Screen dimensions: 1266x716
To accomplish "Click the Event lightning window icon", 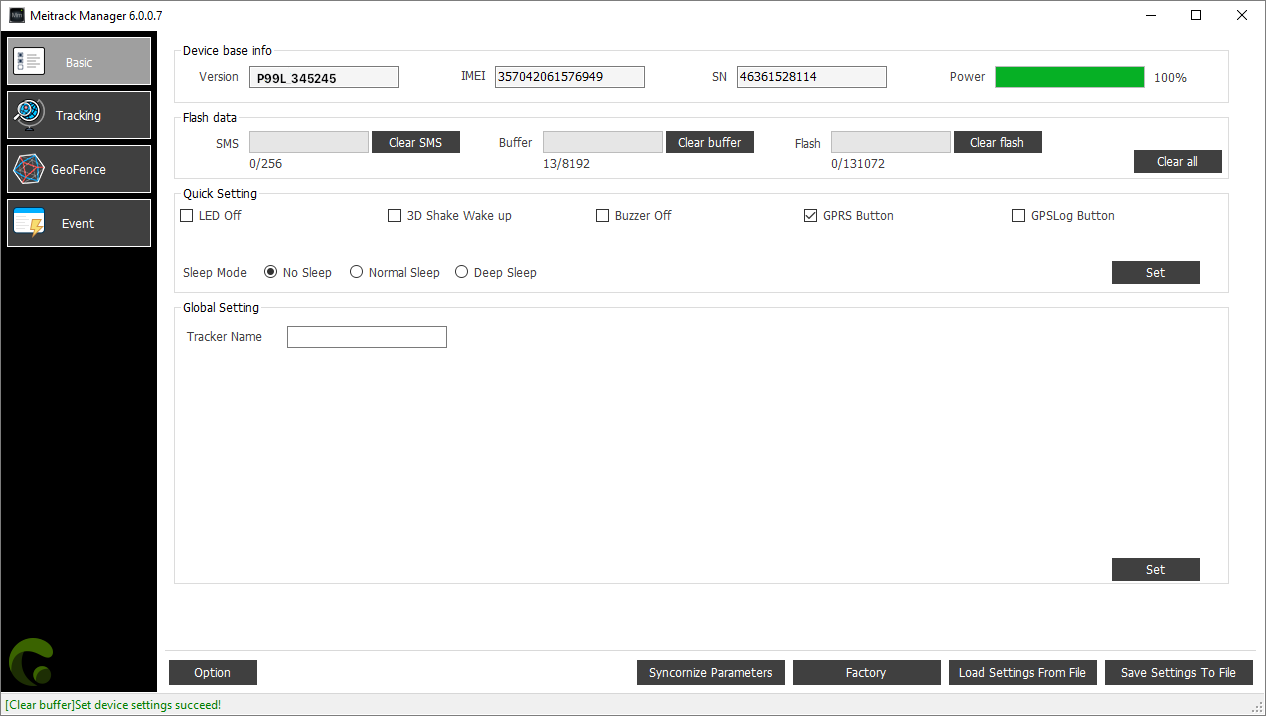I will click(29, 223).
